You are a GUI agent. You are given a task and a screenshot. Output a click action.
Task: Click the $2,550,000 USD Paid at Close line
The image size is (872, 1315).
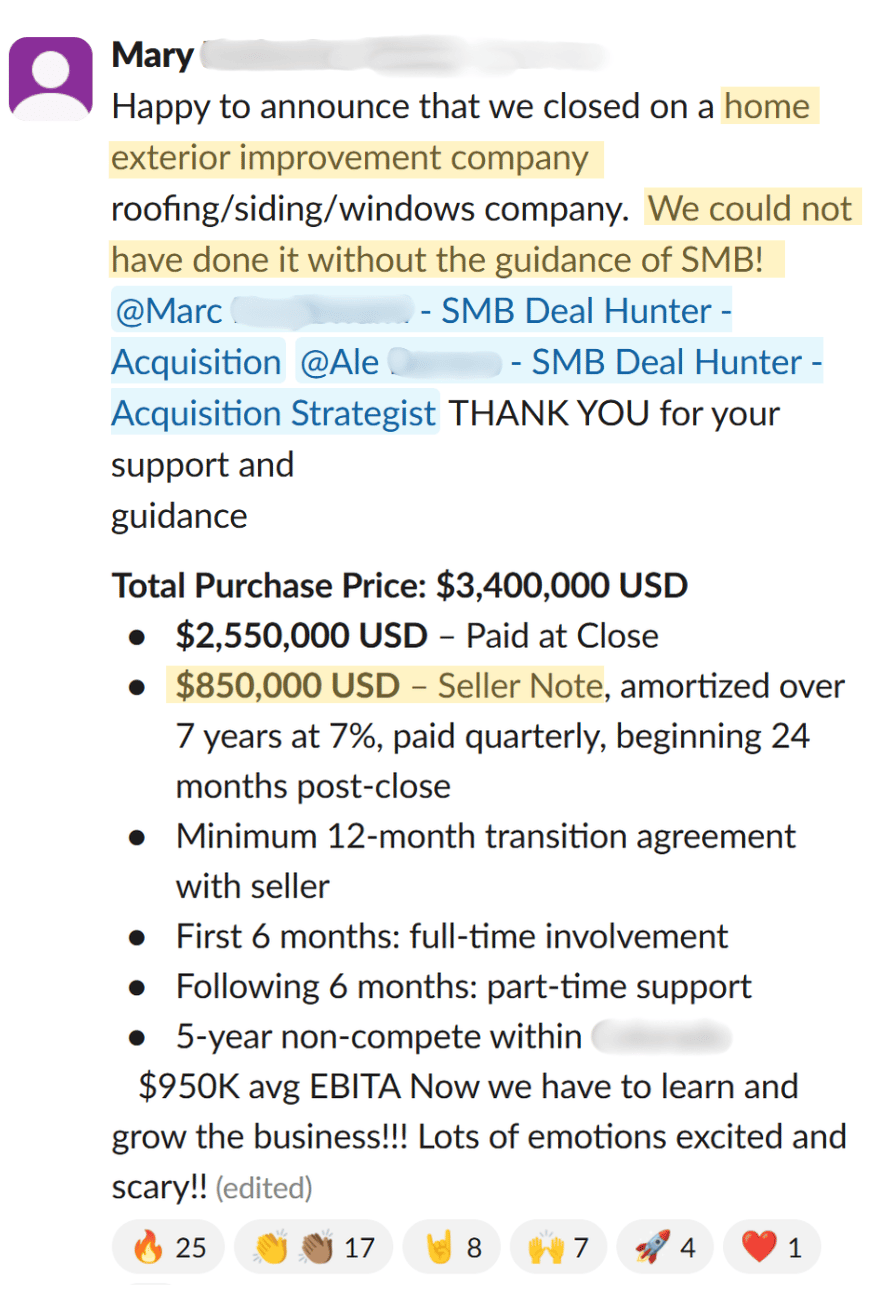[x=416, y=636]
